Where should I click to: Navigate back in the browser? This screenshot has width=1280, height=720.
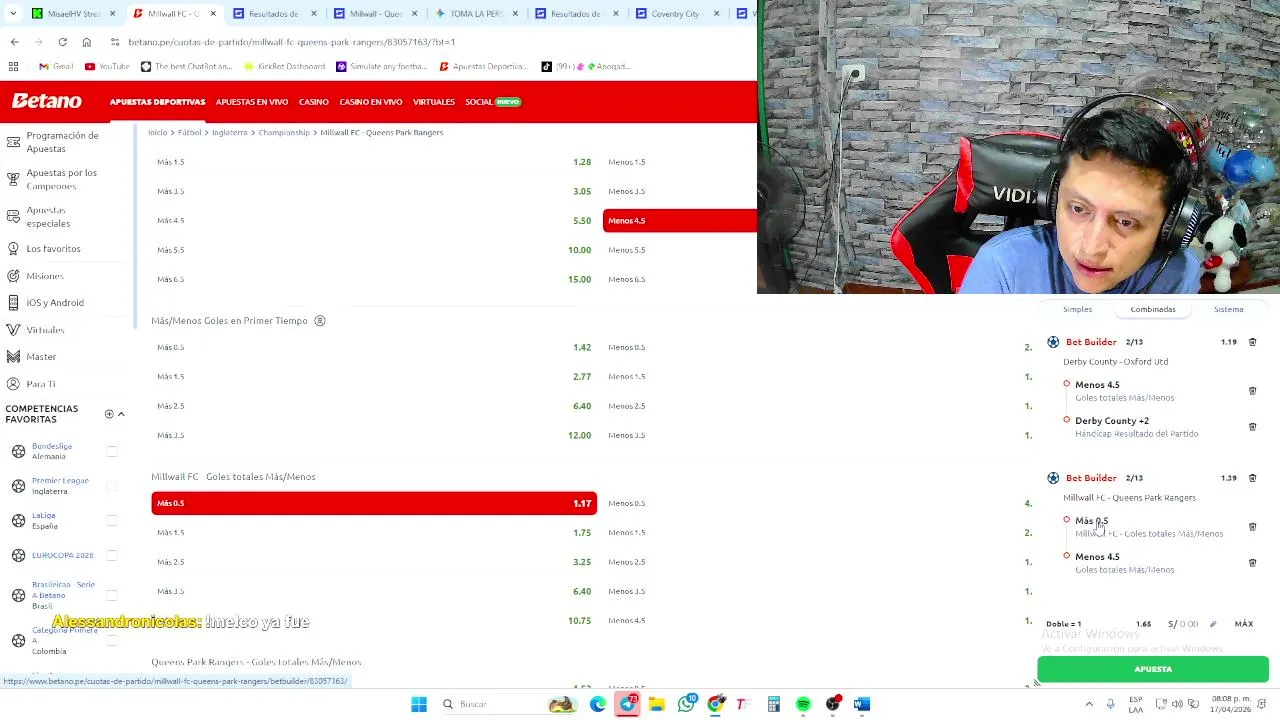[x=14, y=42]
